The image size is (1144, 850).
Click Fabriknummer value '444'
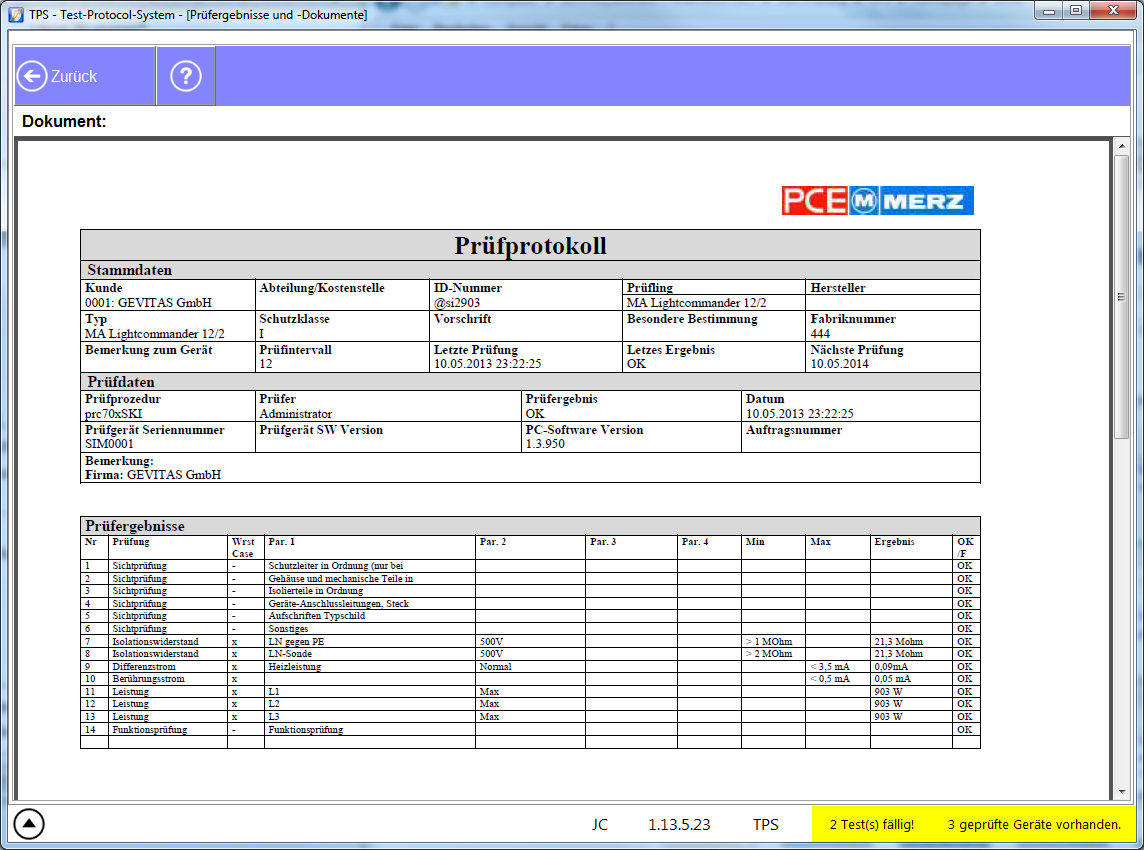[x=820, y=333]
